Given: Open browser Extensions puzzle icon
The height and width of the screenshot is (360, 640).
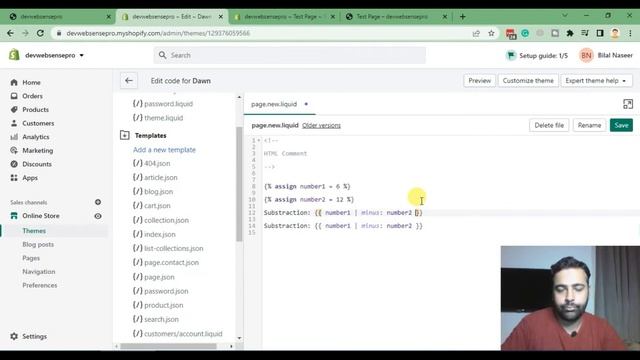Looking at the screenshot, I should coord(570,33).
